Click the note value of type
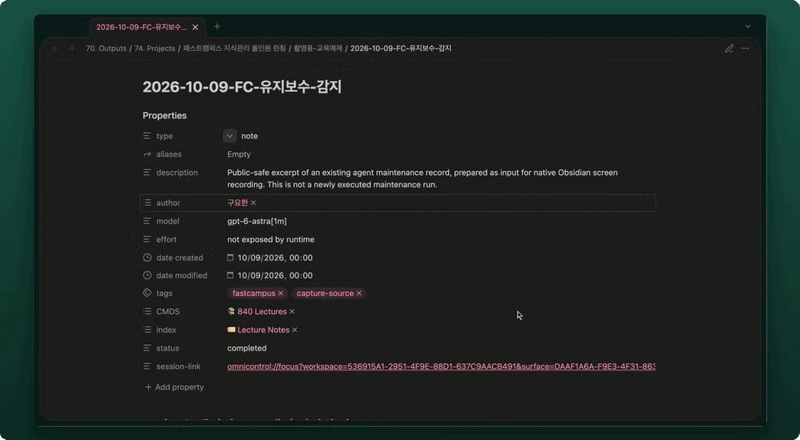The width and height of the screenshot is (800, 440). 249,136
